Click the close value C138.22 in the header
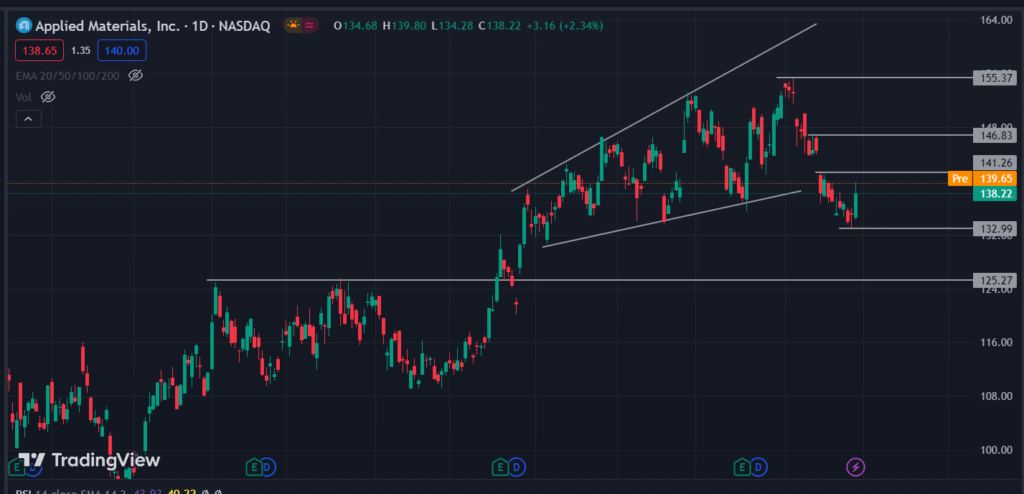 500,26
